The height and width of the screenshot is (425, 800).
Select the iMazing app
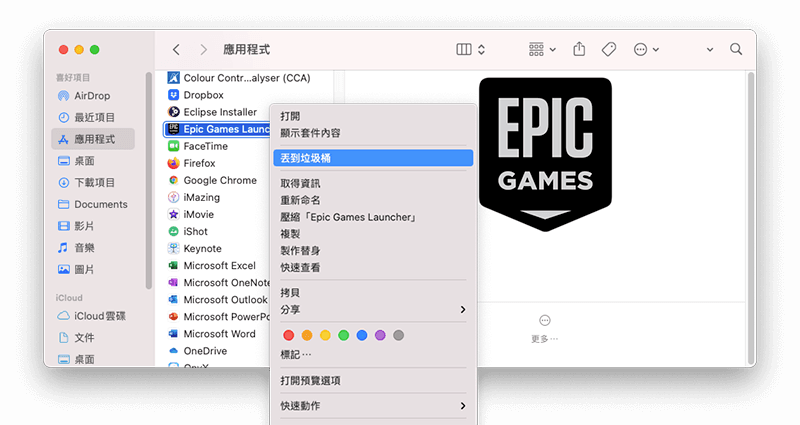click(x=194, y=197)
